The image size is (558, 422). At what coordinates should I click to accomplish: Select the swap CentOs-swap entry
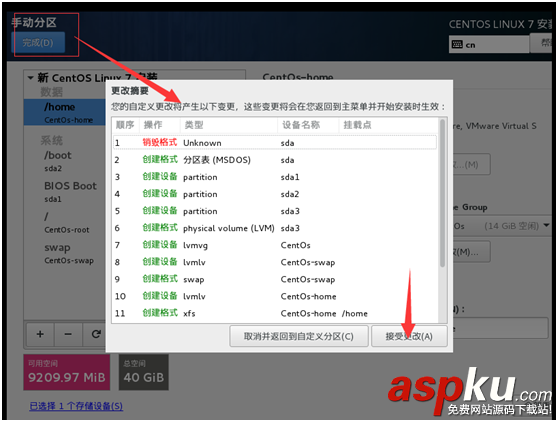pyautogui.click(x=65, y=253)
